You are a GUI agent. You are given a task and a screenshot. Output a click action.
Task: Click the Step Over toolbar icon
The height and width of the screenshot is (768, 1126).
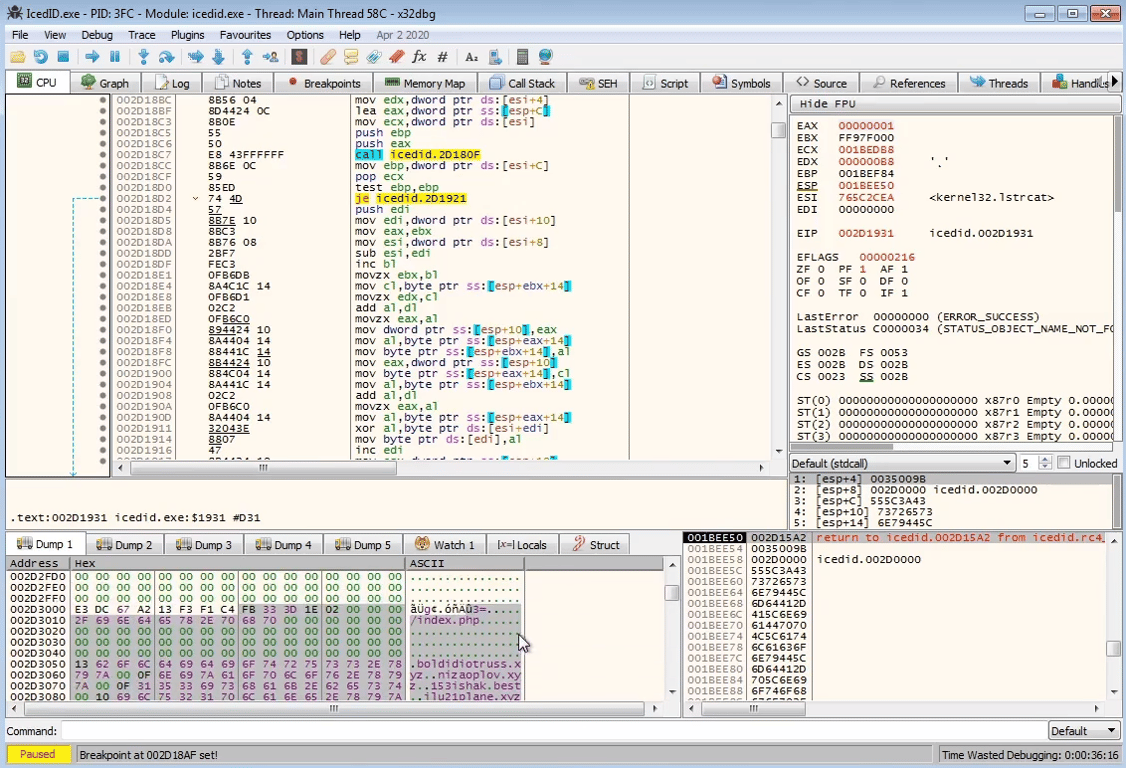click(x=166, y=57)
